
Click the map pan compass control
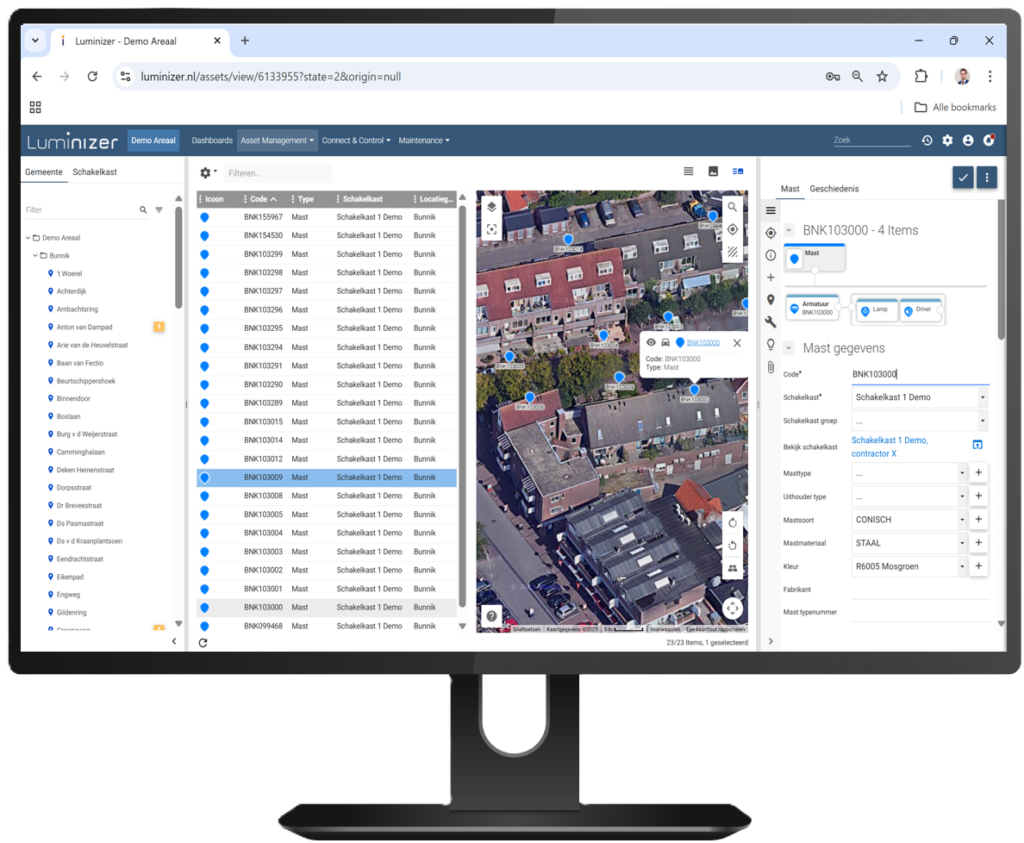click(732, 609)
